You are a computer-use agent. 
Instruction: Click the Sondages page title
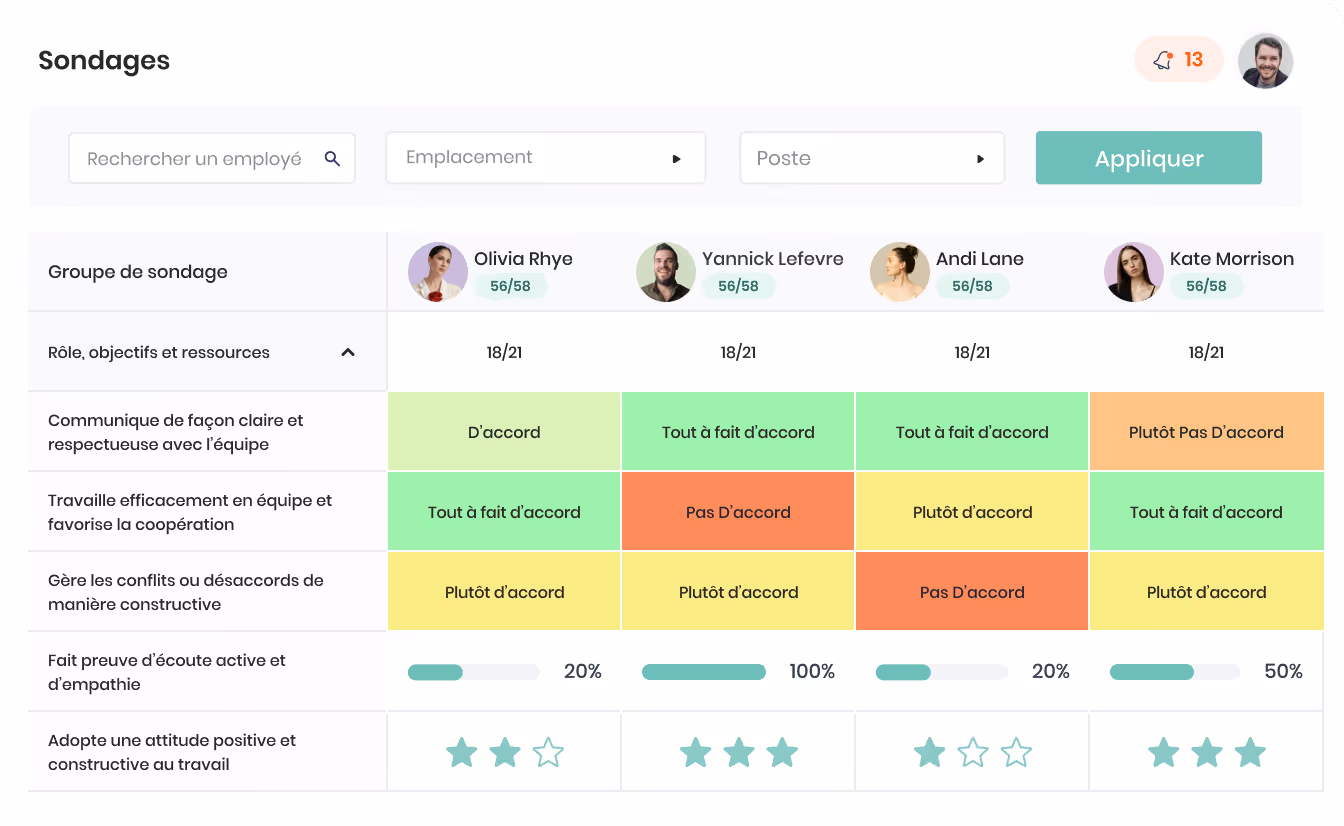point(104,61)
